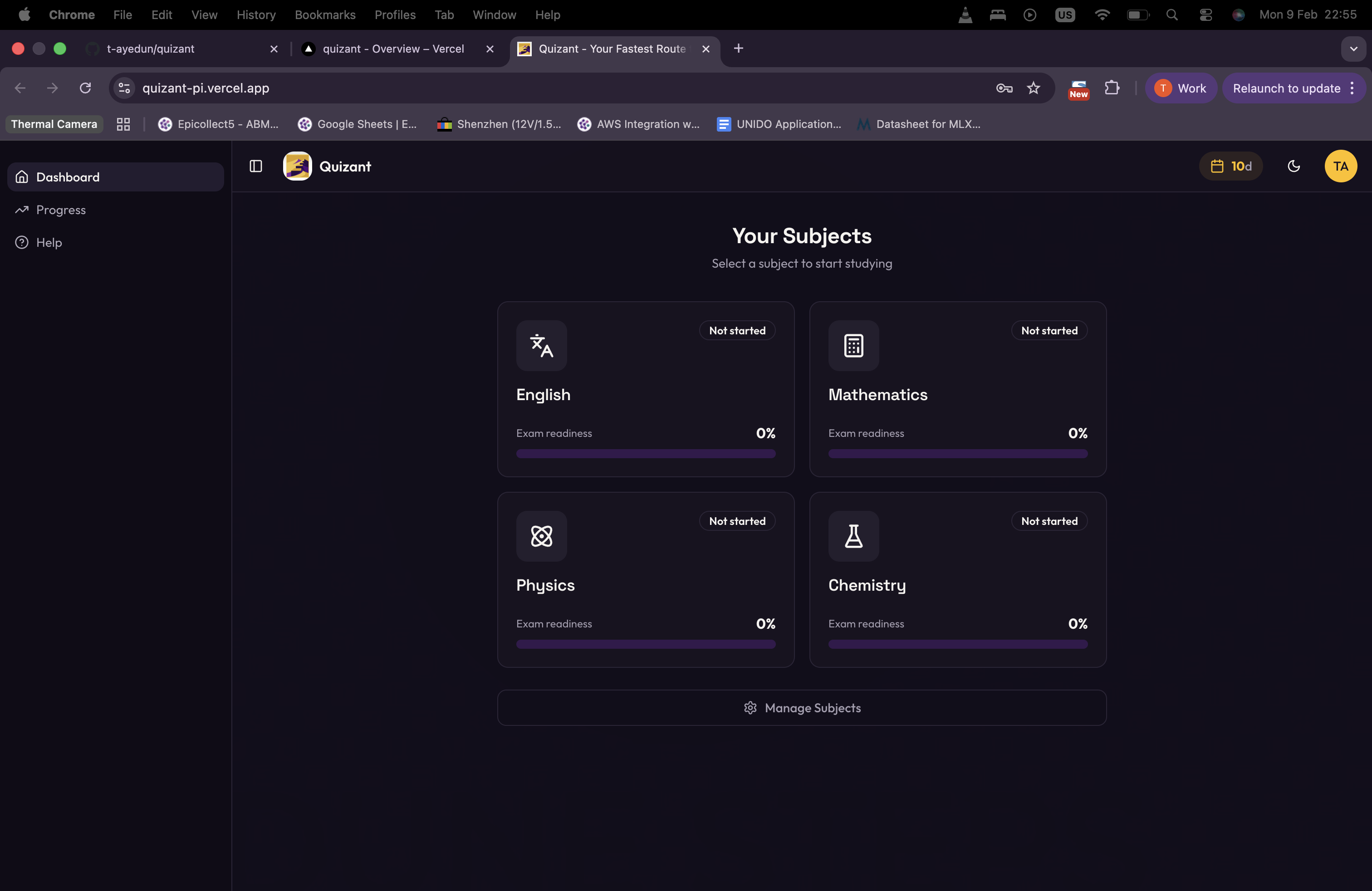
Task: Go to Progress in sidebar
Action: [60, 210]
